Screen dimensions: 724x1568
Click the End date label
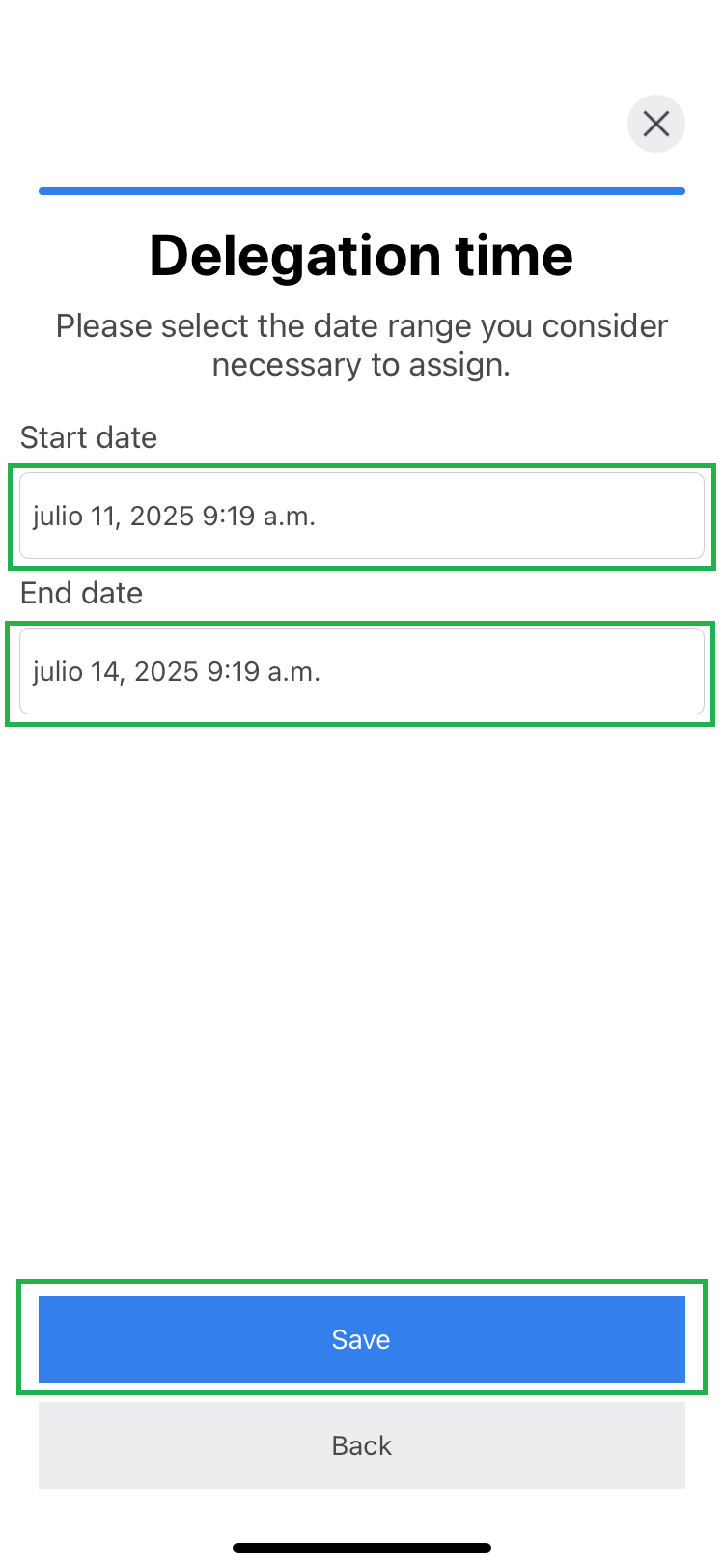(82, 593)
